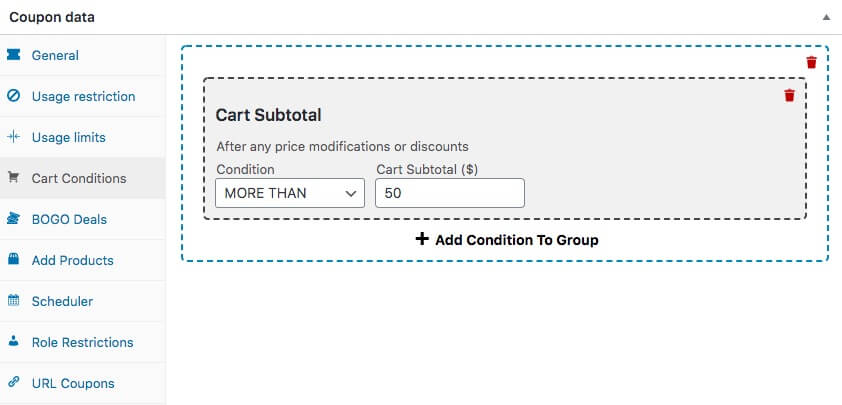Click the plus icon to add a condition
The height and width of the screenshot is (405, 842).
pos(422,240)
